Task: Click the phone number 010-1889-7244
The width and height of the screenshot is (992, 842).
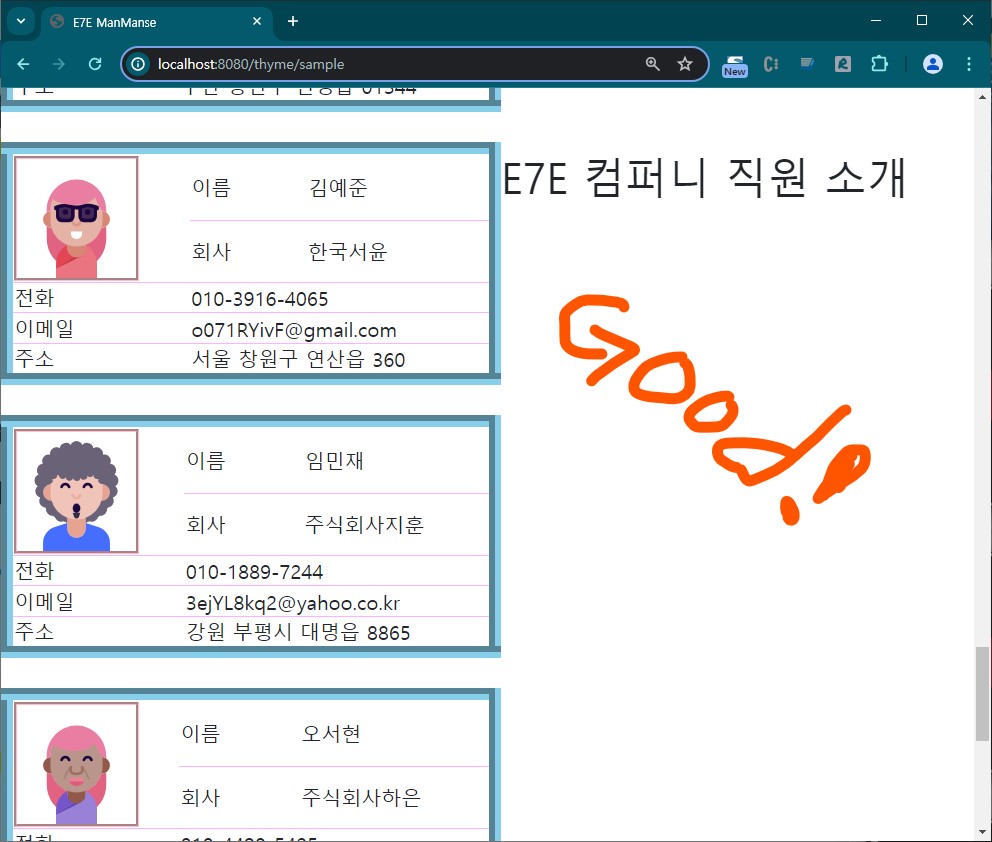Action: click(254, 573)
